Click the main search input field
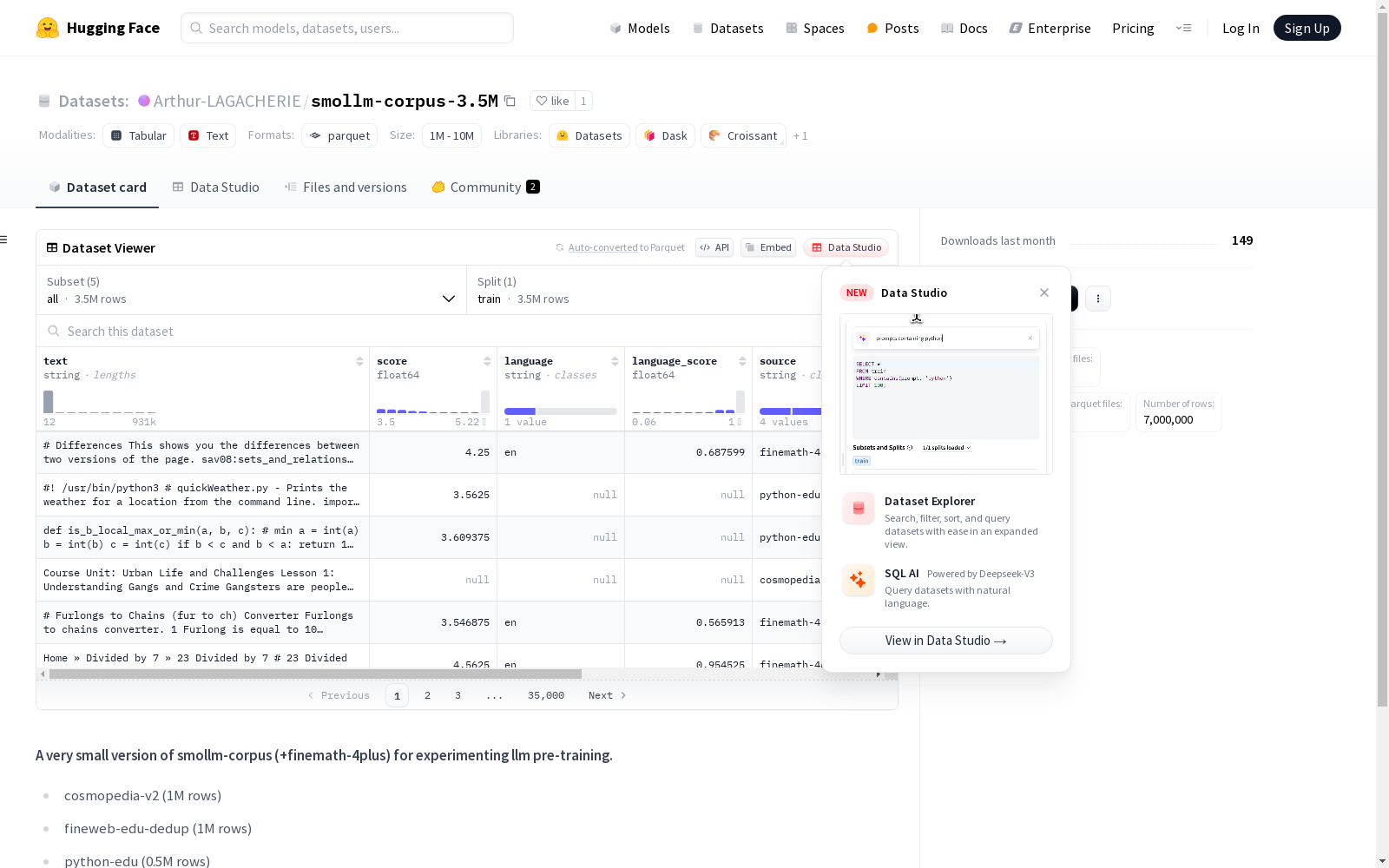Viewport: 1389px width, 868px height. (347, 28)
